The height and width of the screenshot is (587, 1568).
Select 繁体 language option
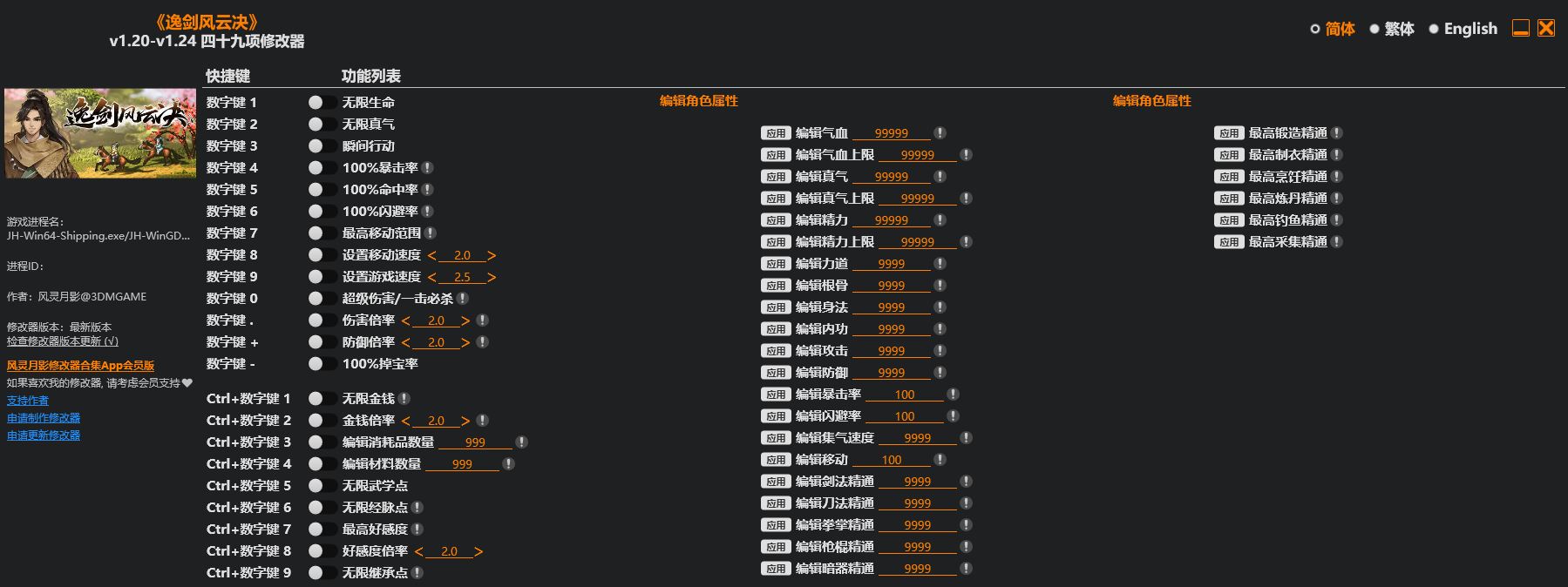tap(1391, 29)
